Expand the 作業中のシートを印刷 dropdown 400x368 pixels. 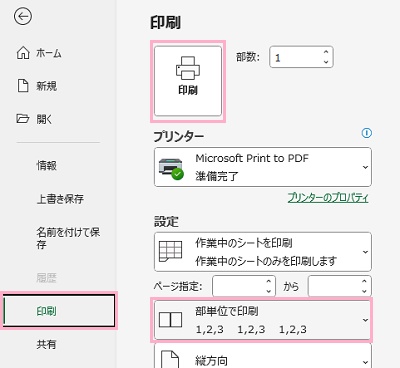tap(263, 252)
